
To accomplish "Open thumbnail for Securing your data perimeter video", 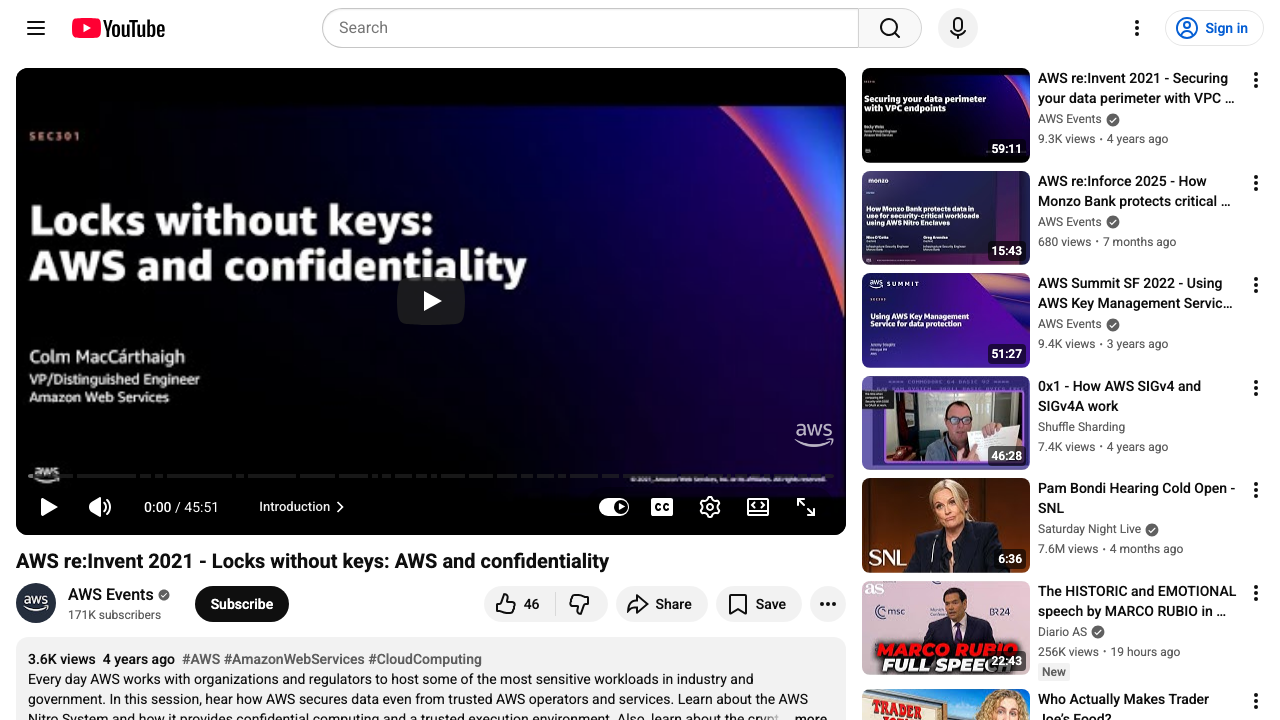I will click(946, 115).
